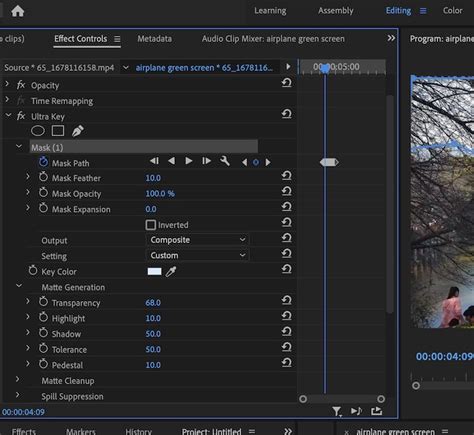
Task: Show or hide timeline view triangle
Action: click(288, 67)
